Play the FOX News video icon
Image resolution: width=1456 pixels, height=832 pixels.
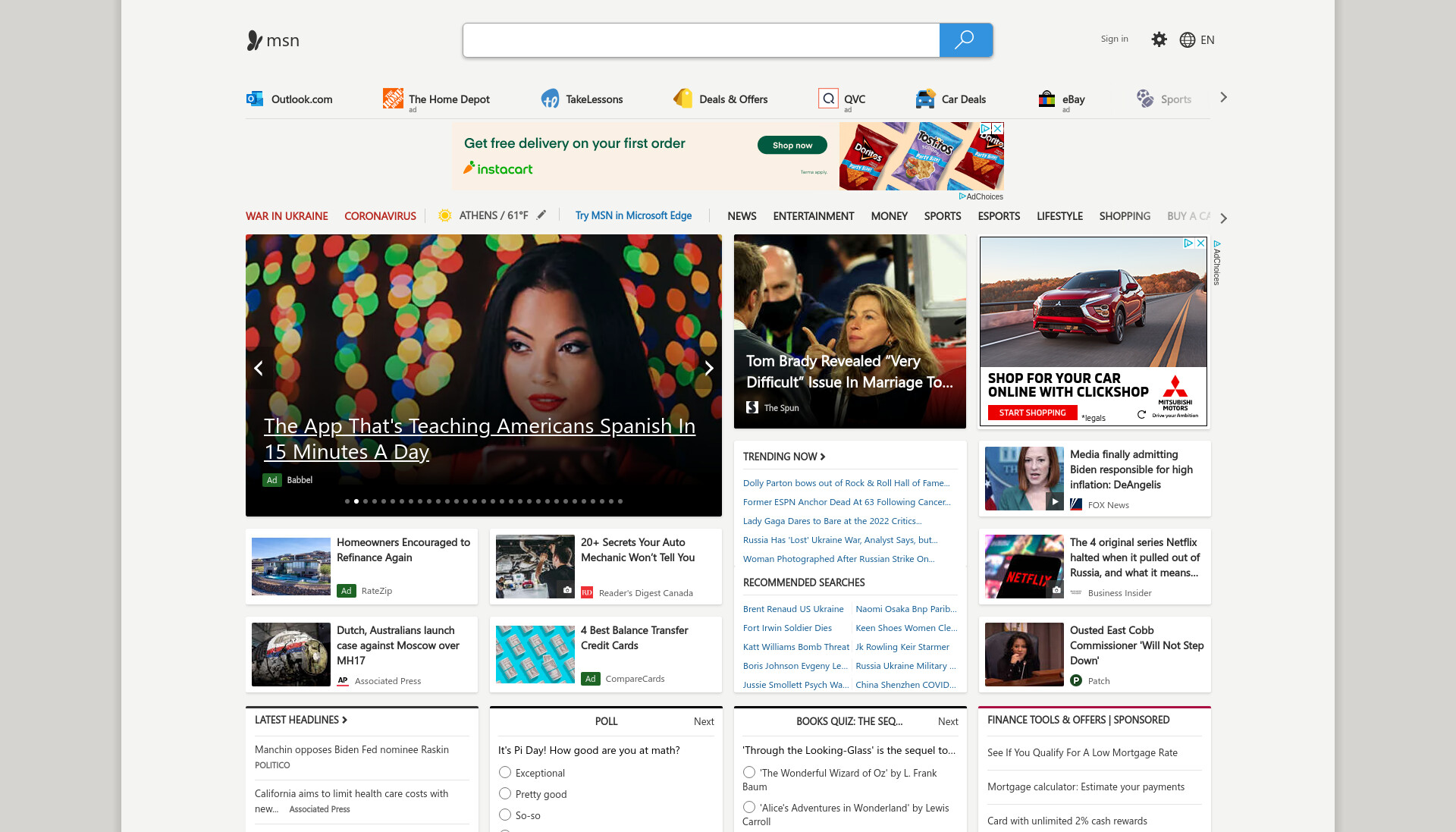pyautogui.click(x=1054, y=501)
